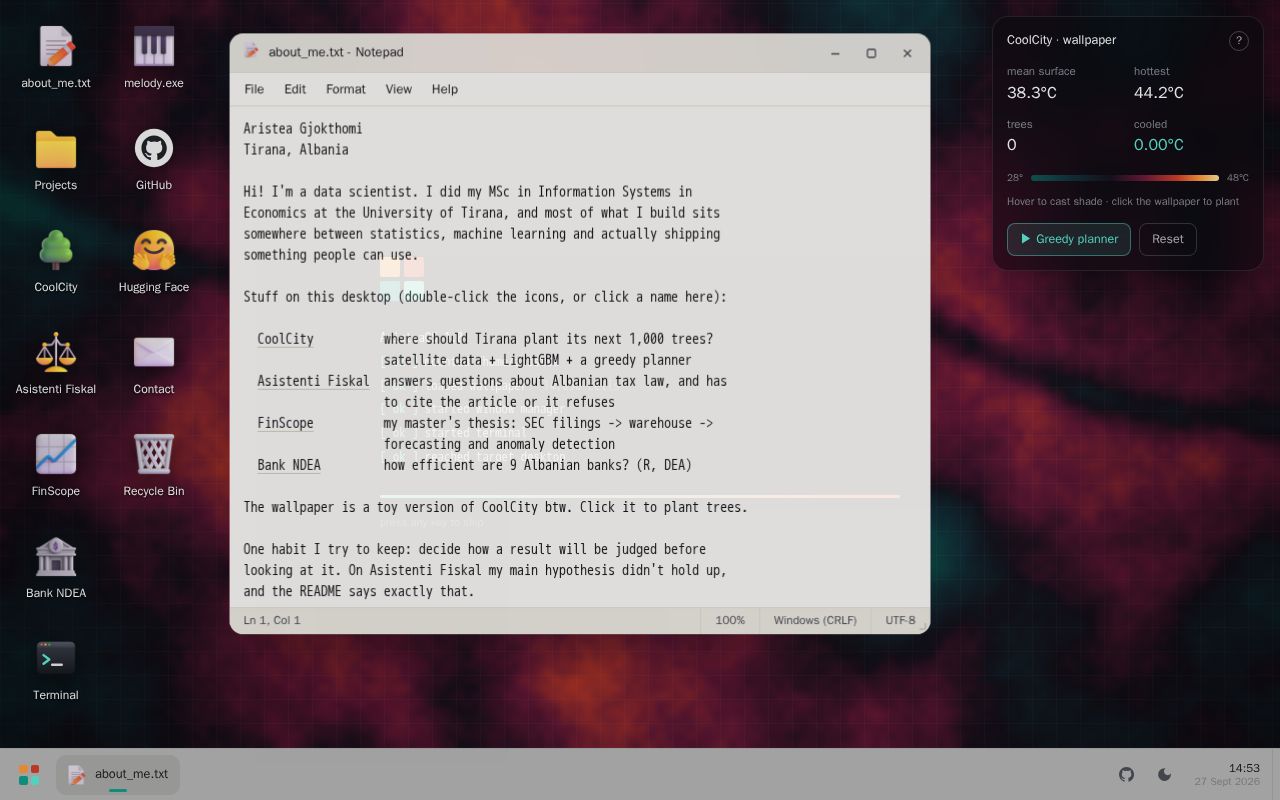1280x800 pixels.
Task: Click the cooled 0.00°C value
Action: coord(1159,145)
